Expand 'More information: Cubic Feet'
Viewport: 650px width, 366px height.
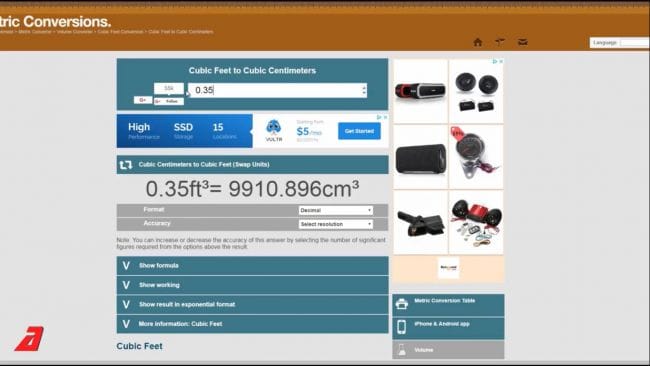252,324
